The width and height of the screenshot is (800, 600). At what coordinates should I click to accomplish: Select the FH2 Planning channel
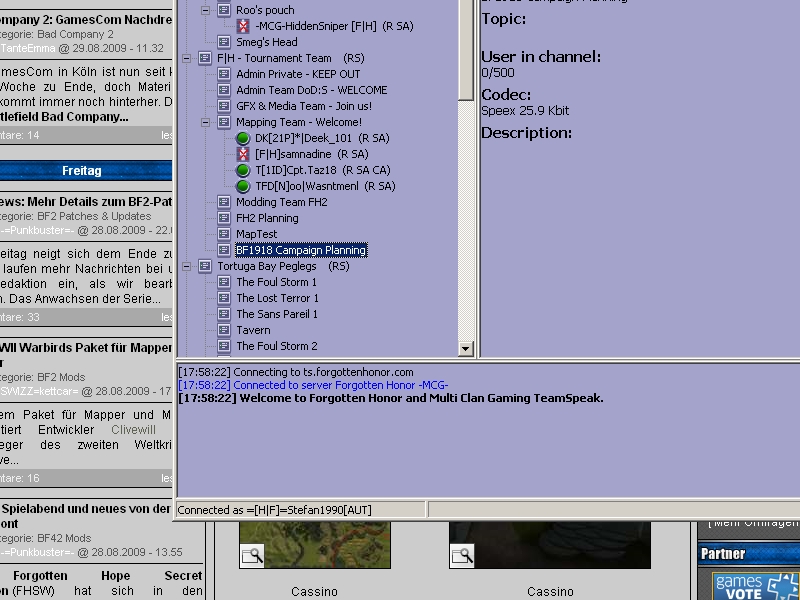click(x=267, y=218)
